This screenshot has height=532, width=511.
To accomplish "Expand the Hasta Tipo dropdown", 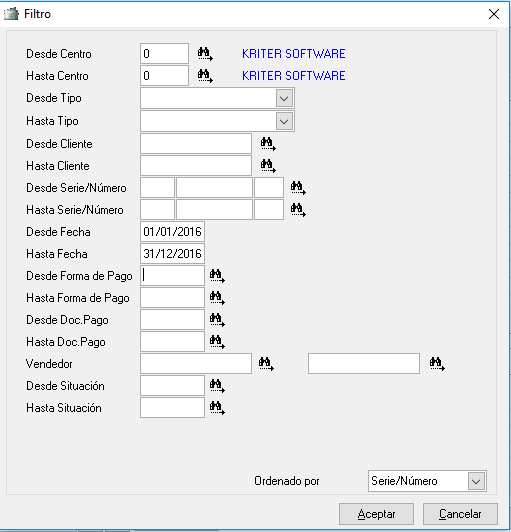I will tap(284, 121).
